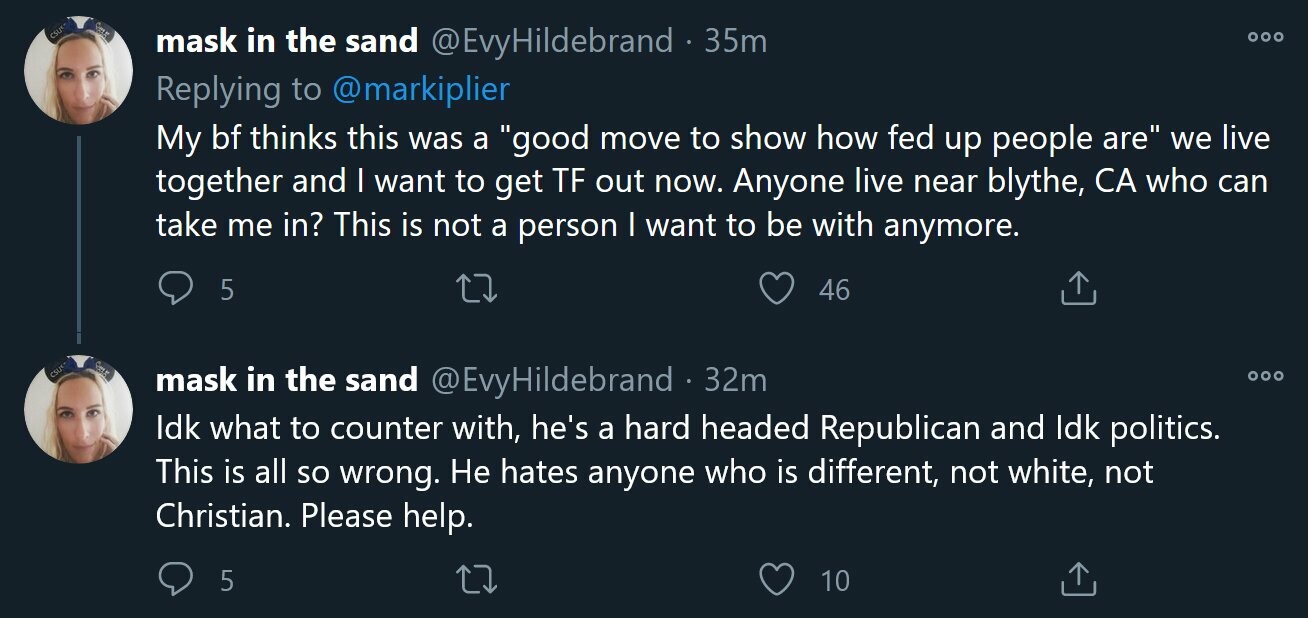Retweet the tweet asking about Blythe, CA
Screen dimensions: 1308x618
[x=477, y=289]
